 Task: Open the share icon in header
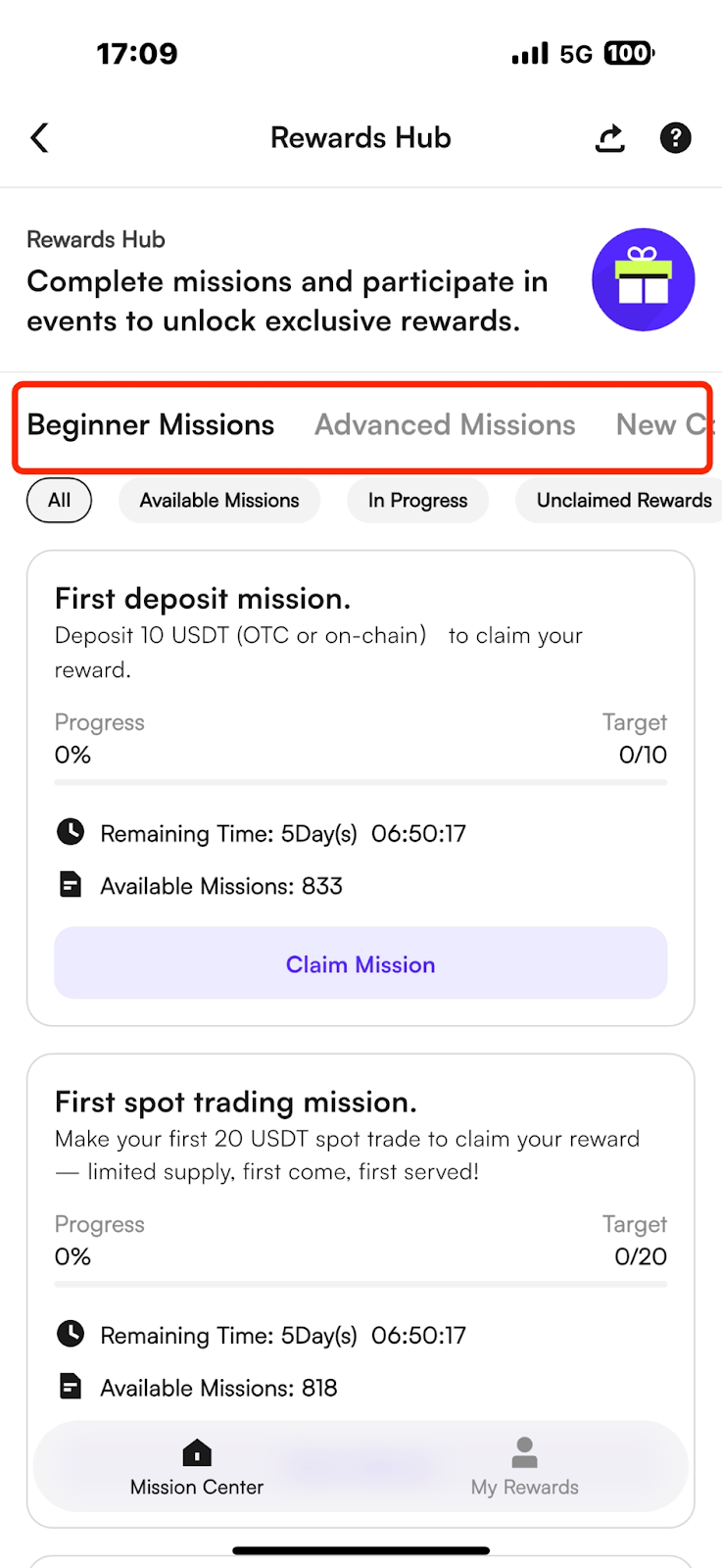coord(610,138)
